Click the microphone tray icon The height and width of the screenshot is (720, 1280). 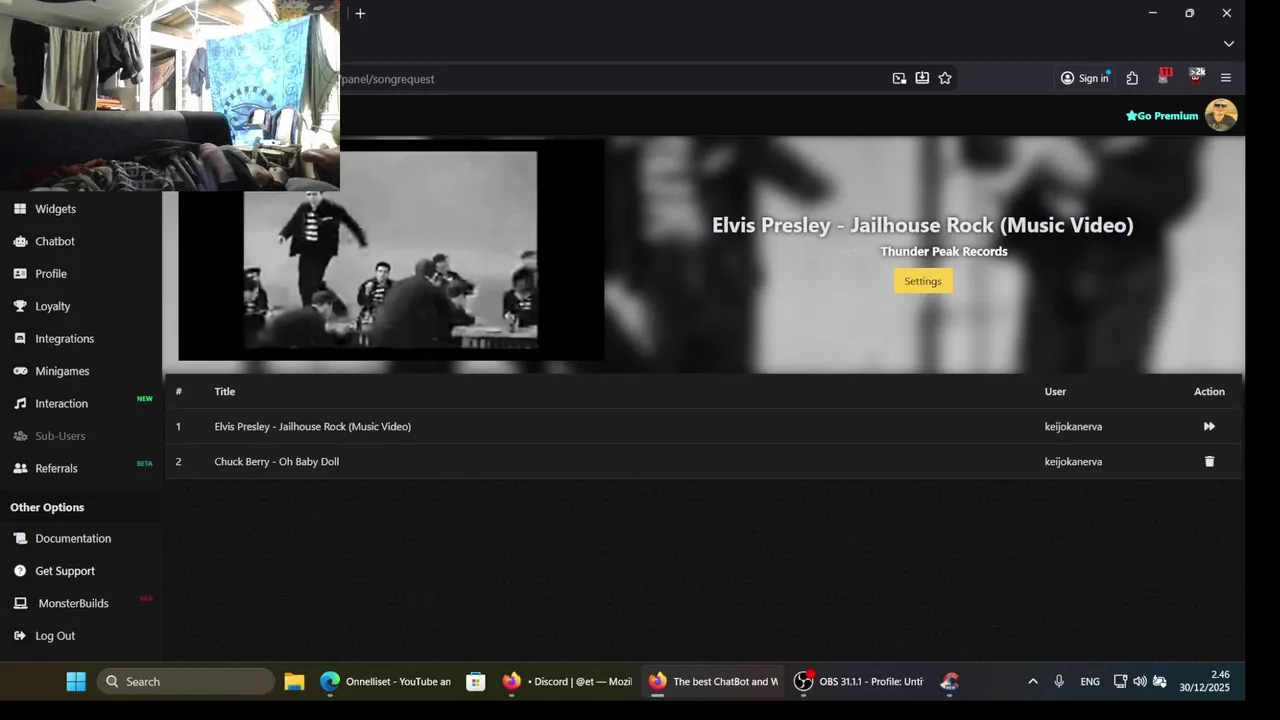1059,681
